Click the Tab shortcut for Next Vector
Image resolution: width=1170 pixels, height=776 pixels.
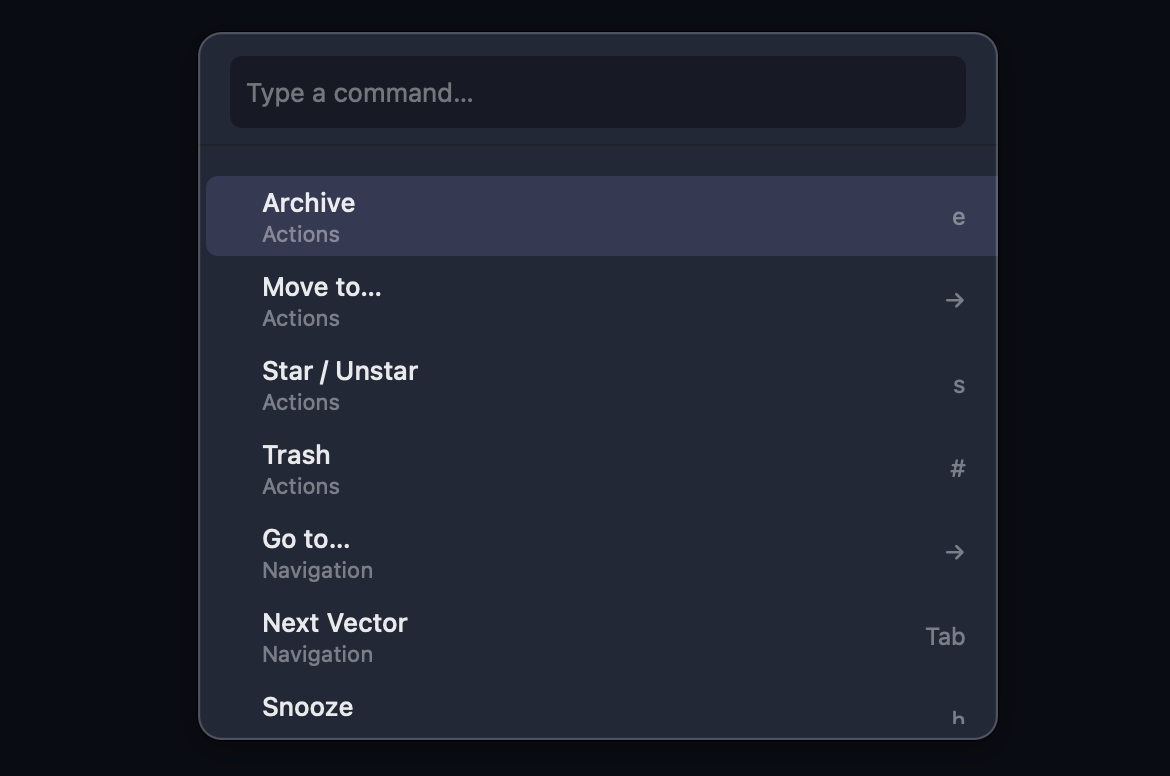coord(945,636)
